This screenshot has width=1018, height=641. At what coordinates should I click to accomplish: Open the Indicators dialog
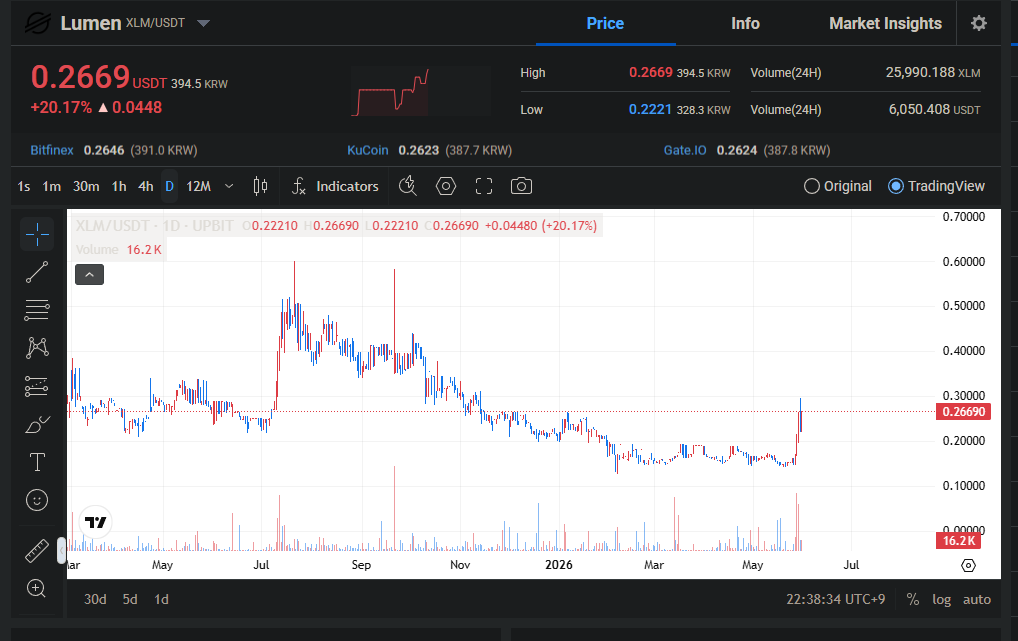(x=335, y=186)
